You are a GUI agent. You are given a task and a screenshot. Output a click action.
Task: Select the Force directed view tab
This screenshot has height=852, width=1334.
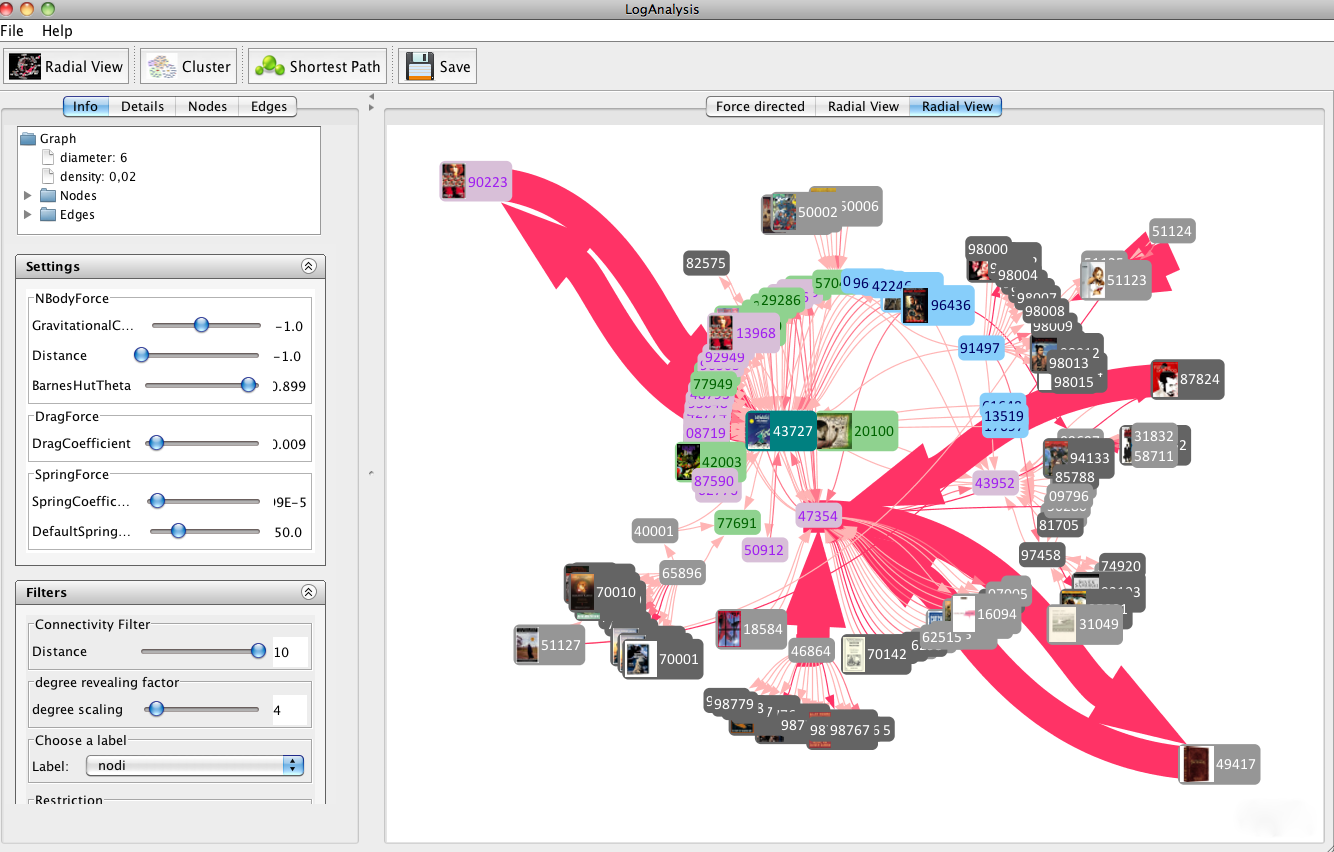click(x=760, y=106)
